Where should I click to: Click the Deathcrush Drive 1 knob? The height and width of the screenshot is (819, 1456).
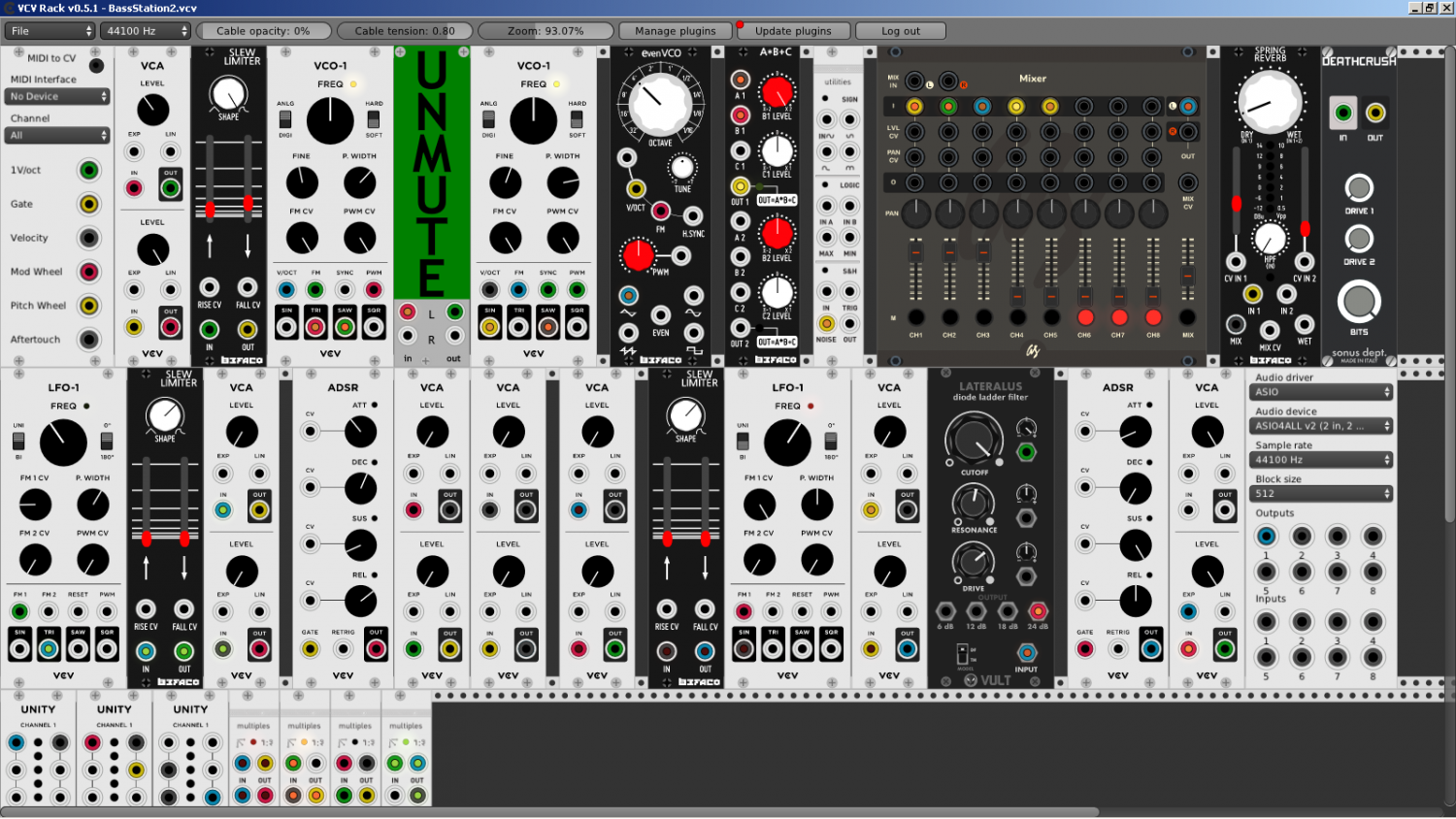pyautogui.click(x=1359, y=187)
